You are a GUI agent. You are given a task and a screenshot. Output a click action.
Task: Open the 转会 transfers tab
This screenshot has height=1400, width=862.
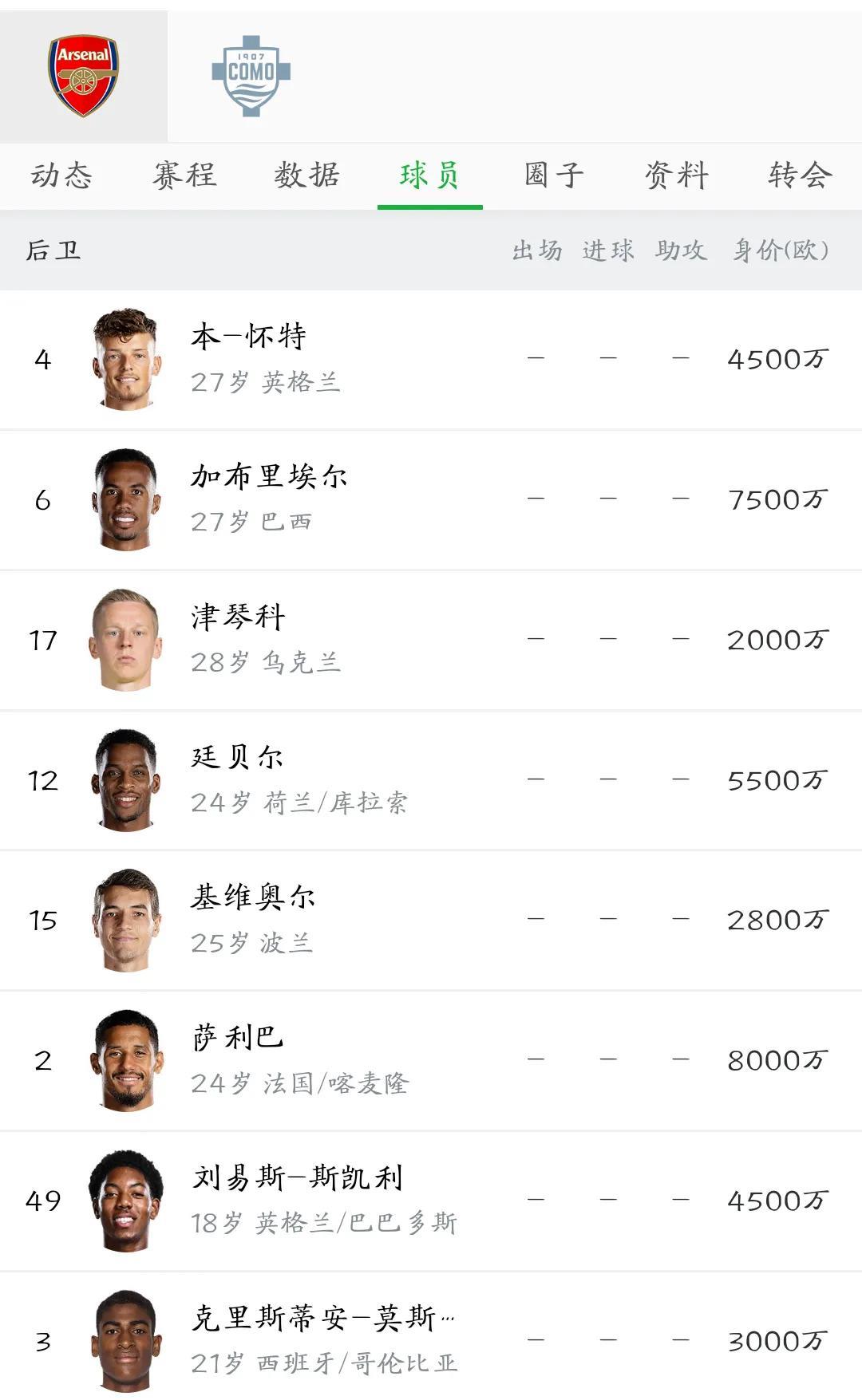(x=800, y=175)
